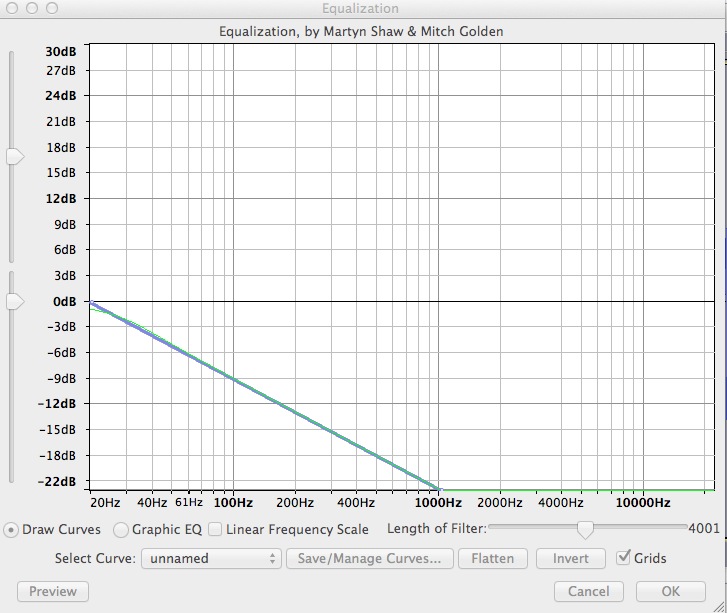Viewport: 727px width, 613px height.
Task: Click the curve control point at 20Hz 0dB
Action: click(x=91, y=303)
